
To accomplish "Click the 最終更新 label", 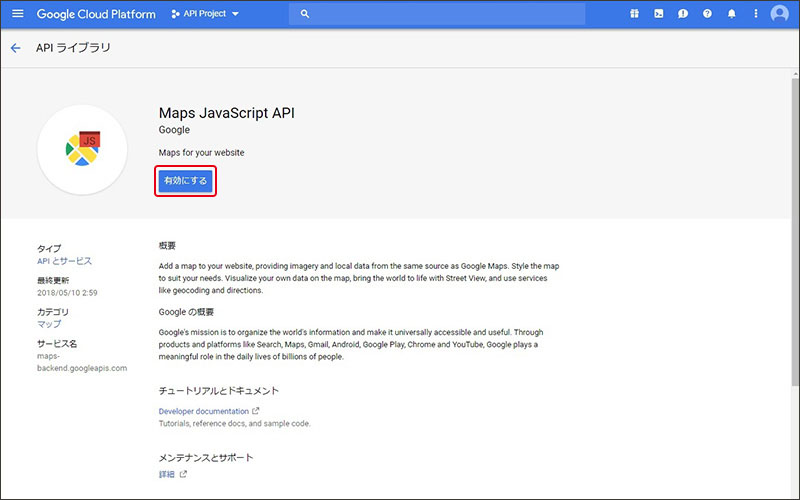I will [x=53, y=280].
